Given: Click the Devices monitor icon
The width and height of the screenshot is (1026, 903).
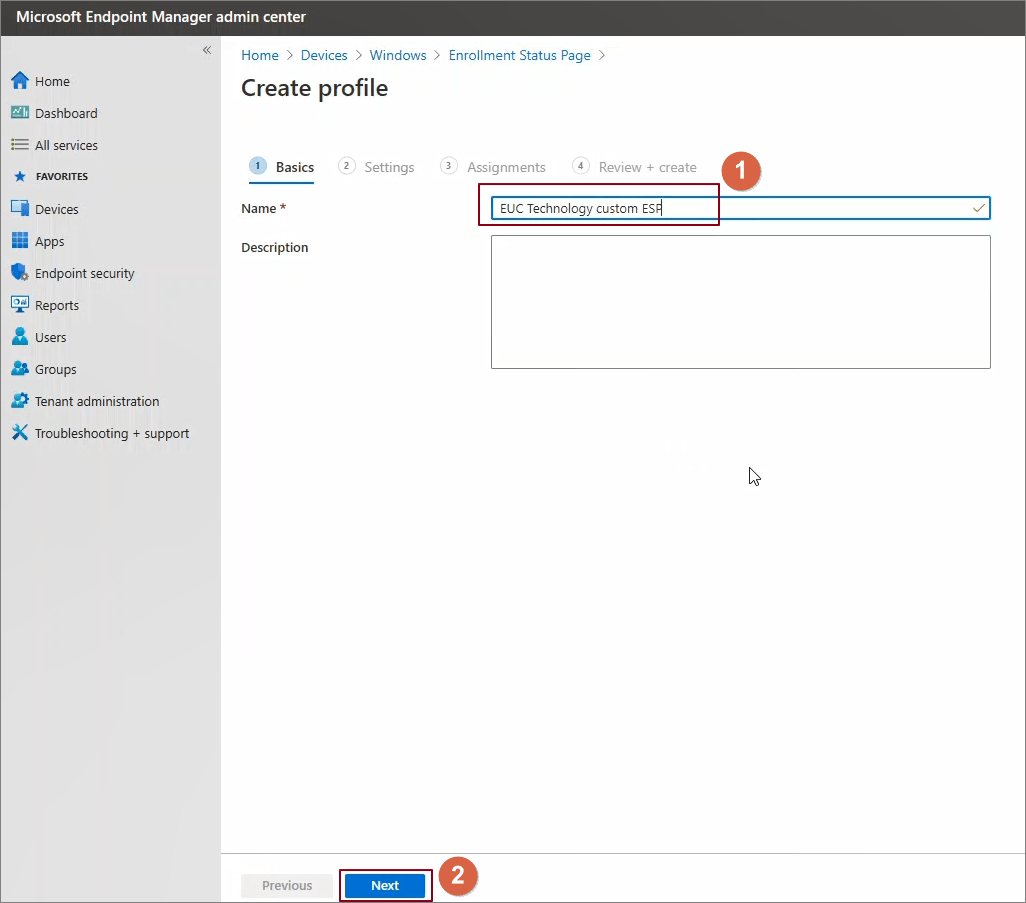Looking at the screenshot, I should 20,209.
